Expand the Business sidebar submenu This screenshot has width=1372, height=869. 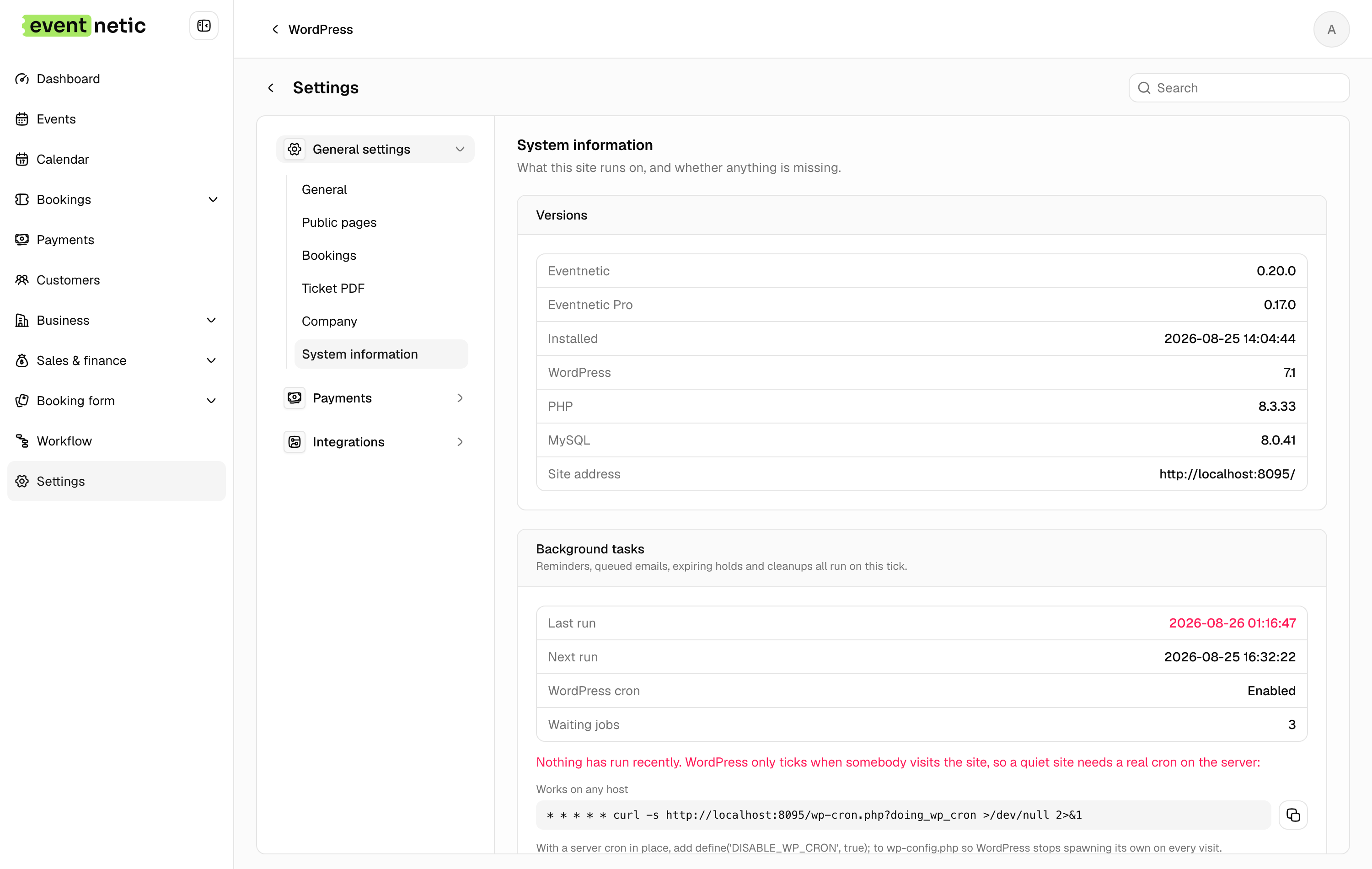click(x=211, y=320)
